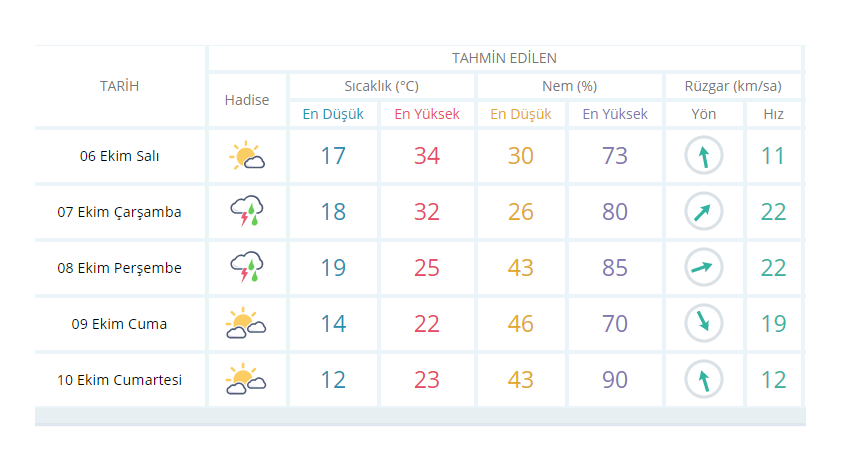Click the wind direction arrow for 06 Ekim Salı
This screenshot has height=462, width=865.
pyautogui.click(x=704, y=156)
